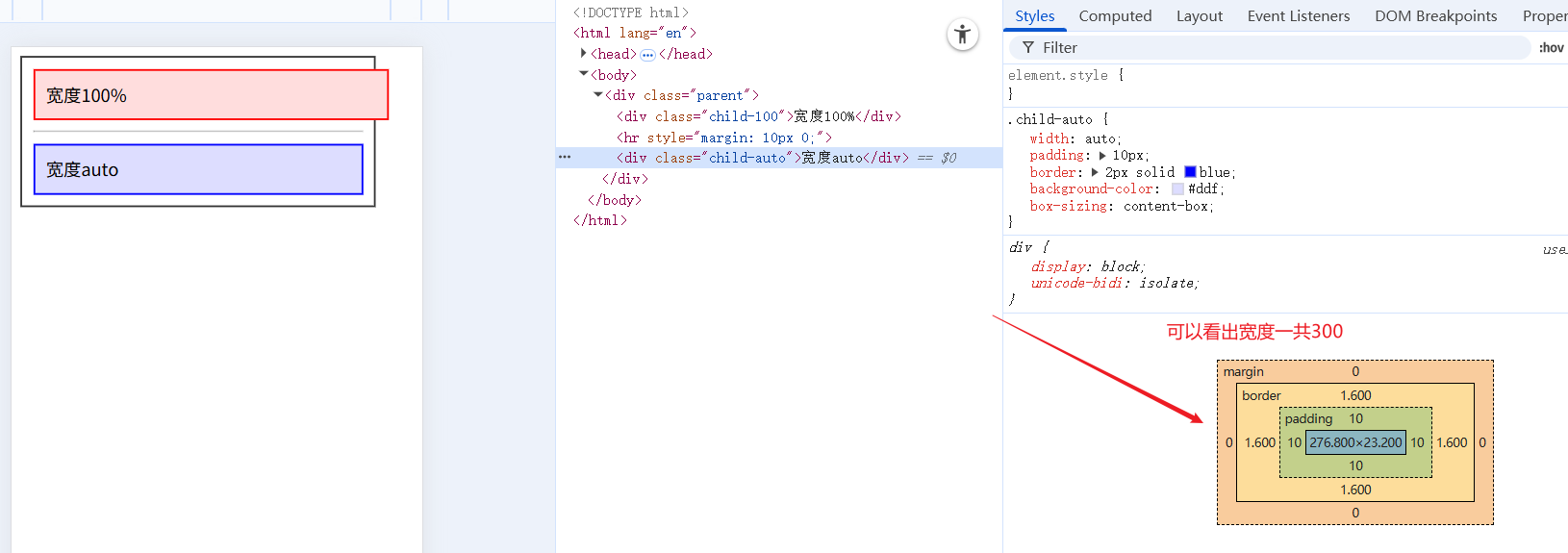Collapse the body element node
The height and width of the screenshot is (553, 1568).
pyautogui.click(x=583, y=74)
